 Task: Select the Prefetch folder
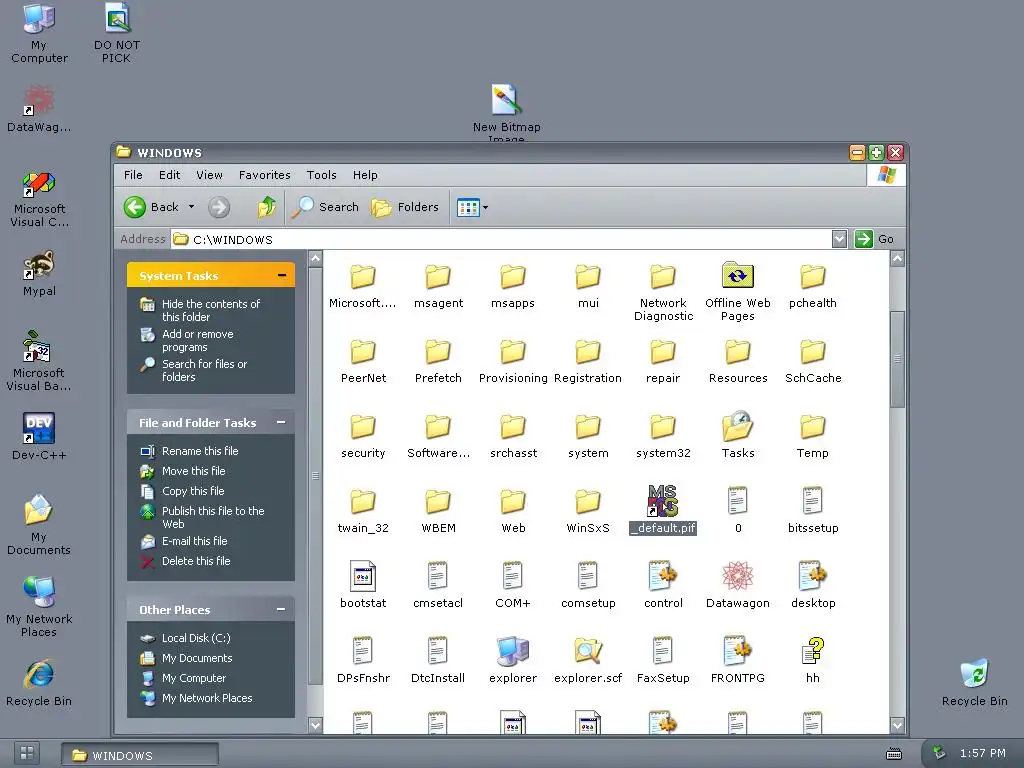pyautogui.click(x=438, y=360)
